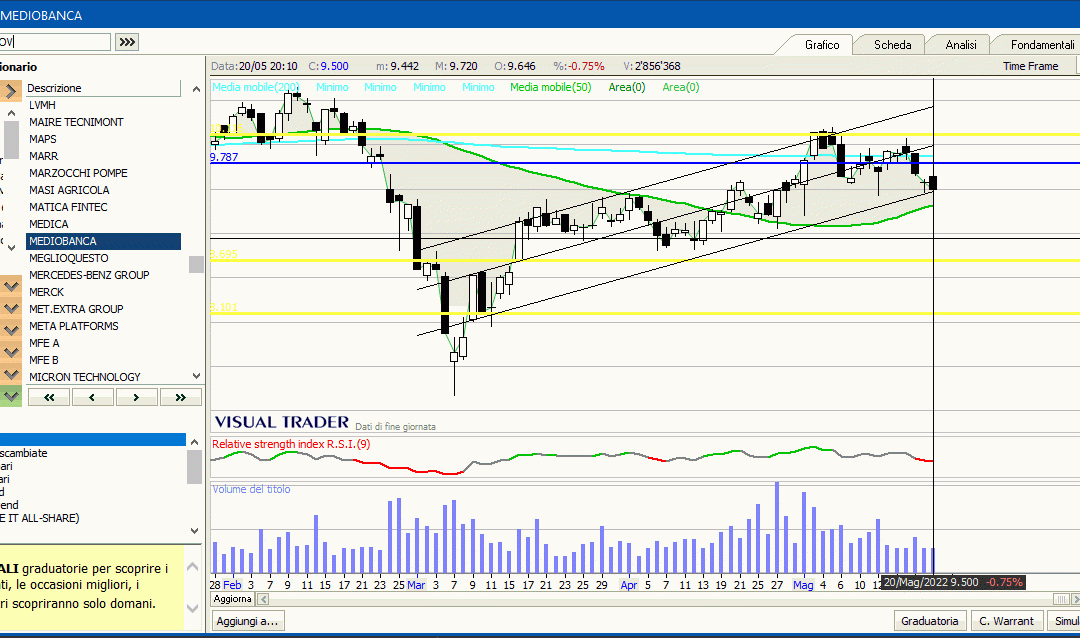Select MARZOCCHI POMPE in the list

click(103, 173)
